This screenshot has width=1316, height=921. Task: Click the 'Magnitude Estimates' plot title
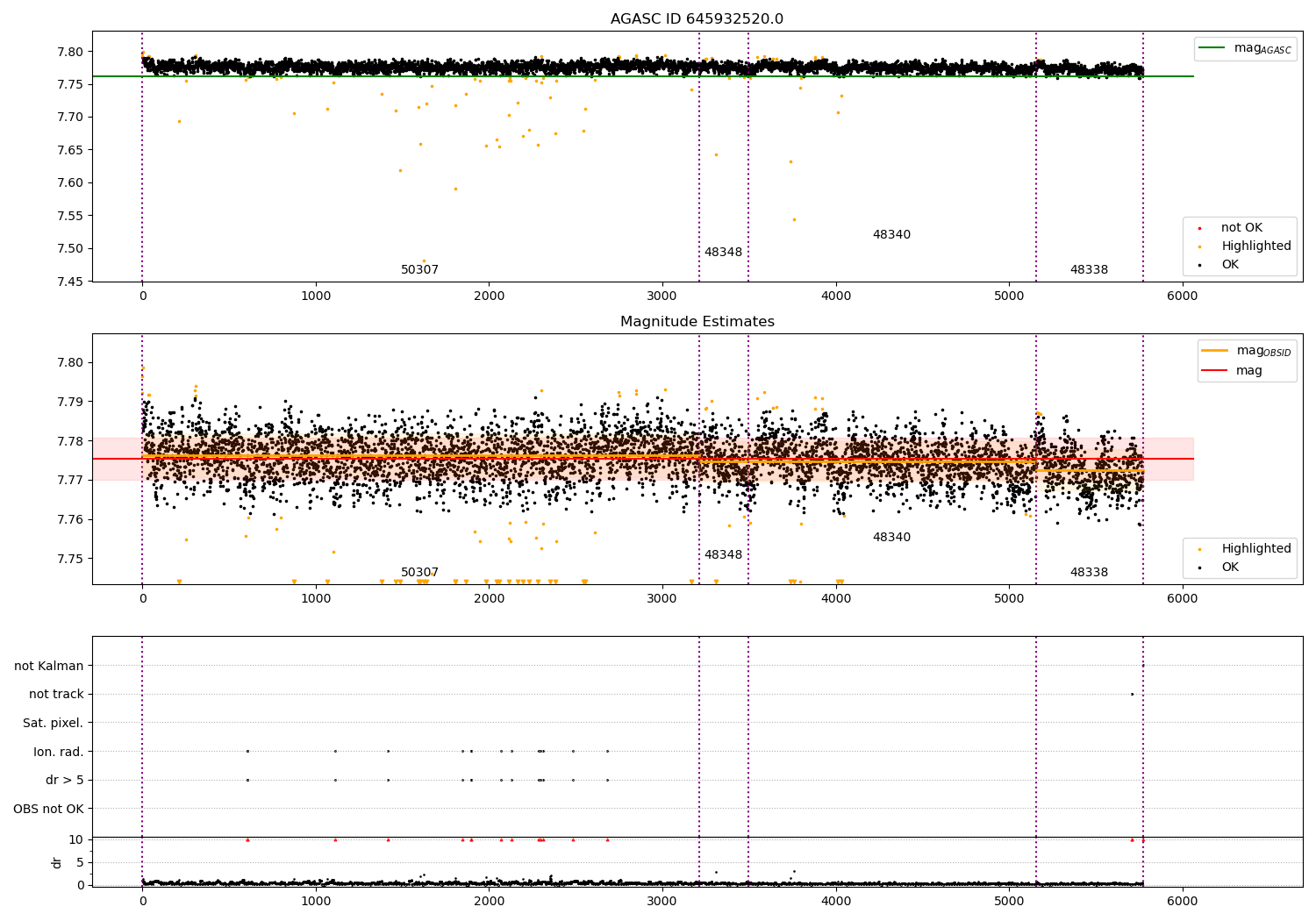point(697,322)
